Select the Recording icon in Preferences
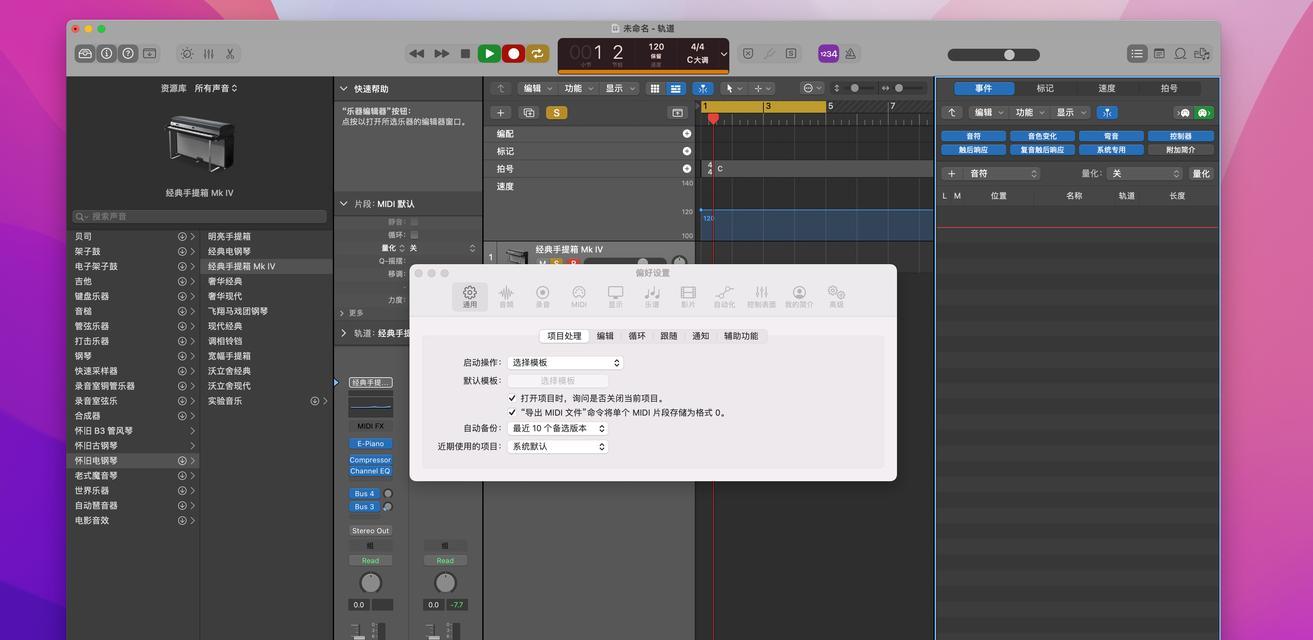Image resolution: width=1313 pixels, height=640 pixels. click(542, 296)
